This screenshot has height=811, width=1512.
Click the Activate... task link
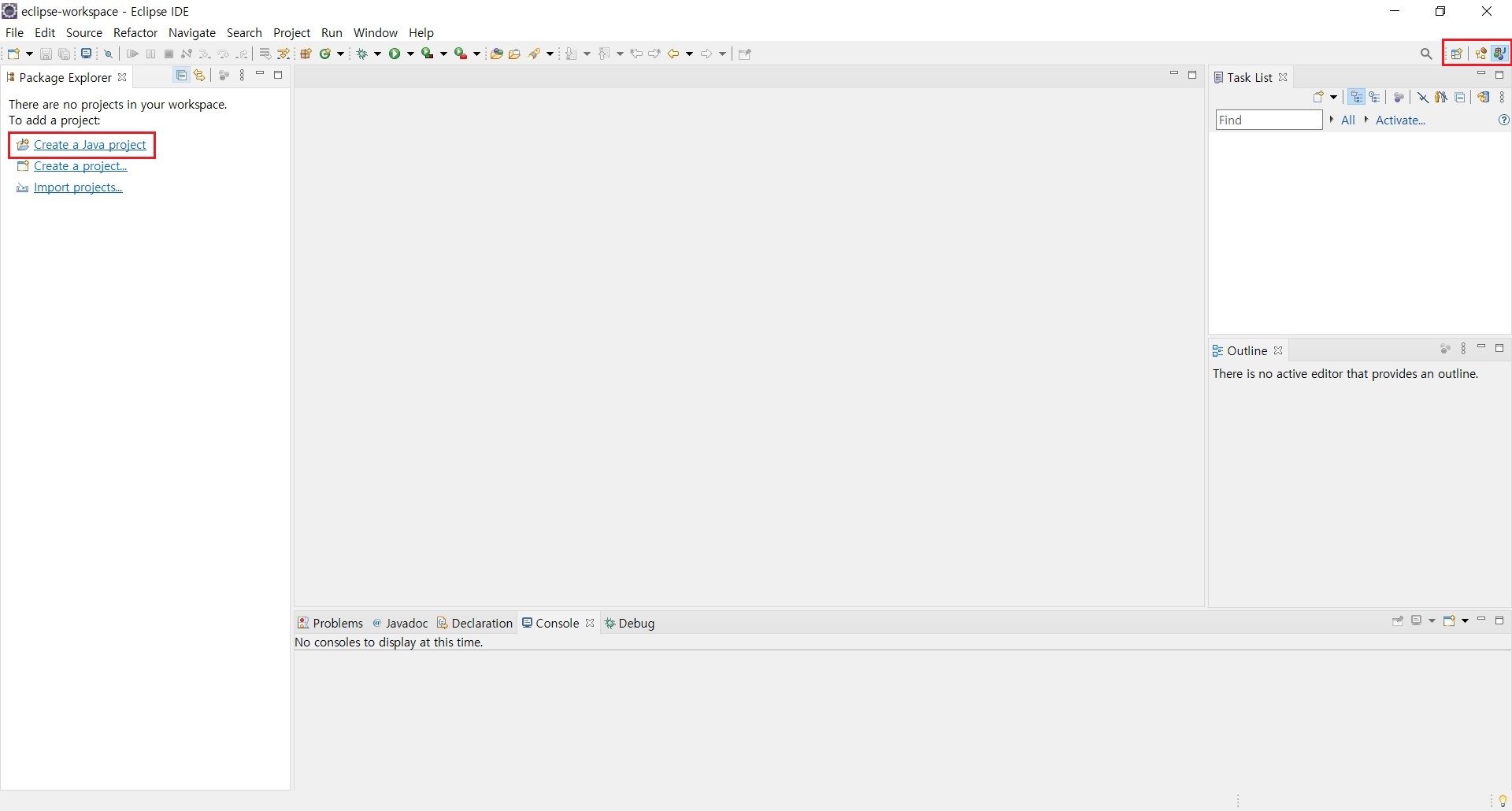pos(1400,120)
